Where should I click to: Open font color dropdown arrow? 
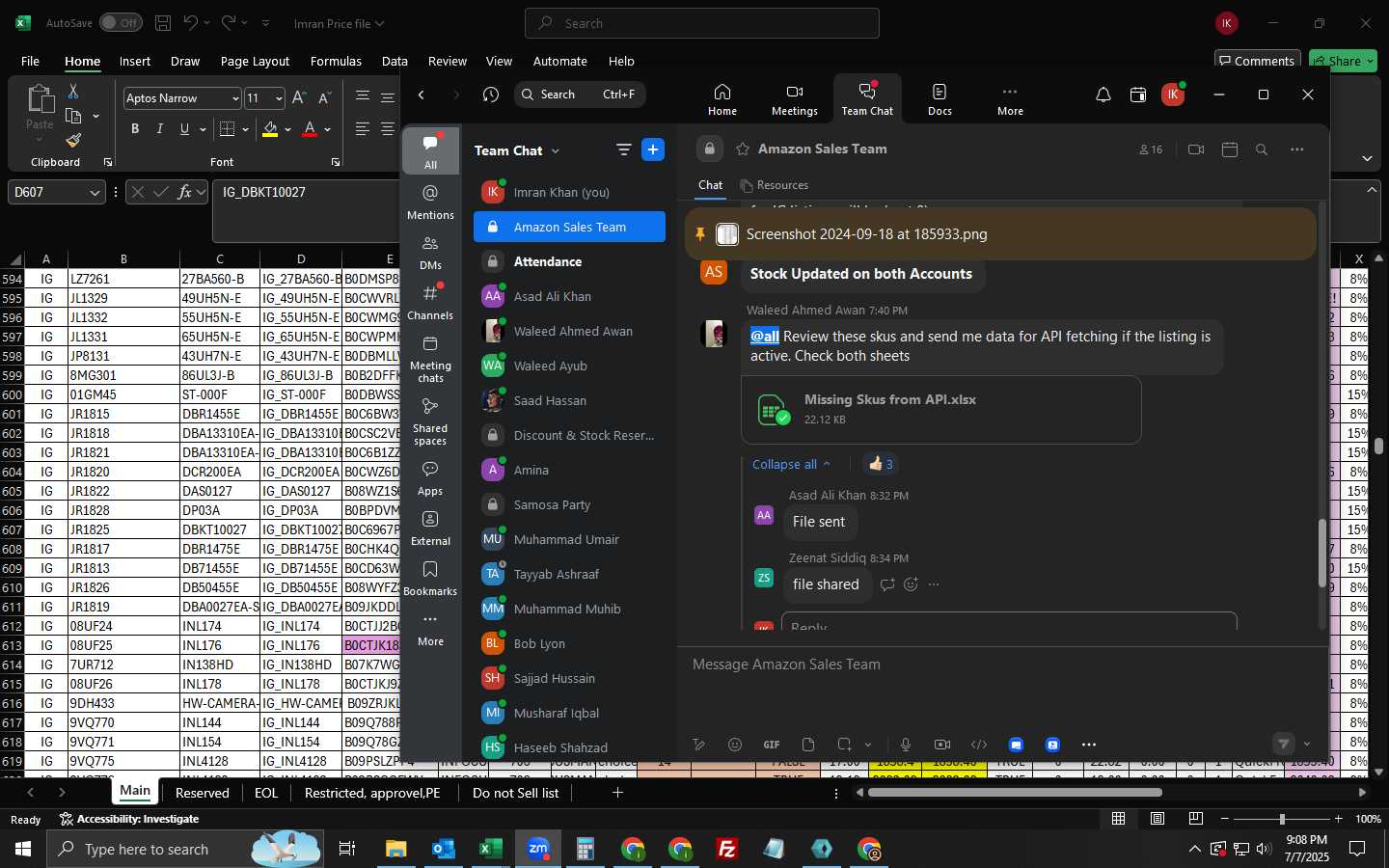pyautogui.click(x=328, y=129)
